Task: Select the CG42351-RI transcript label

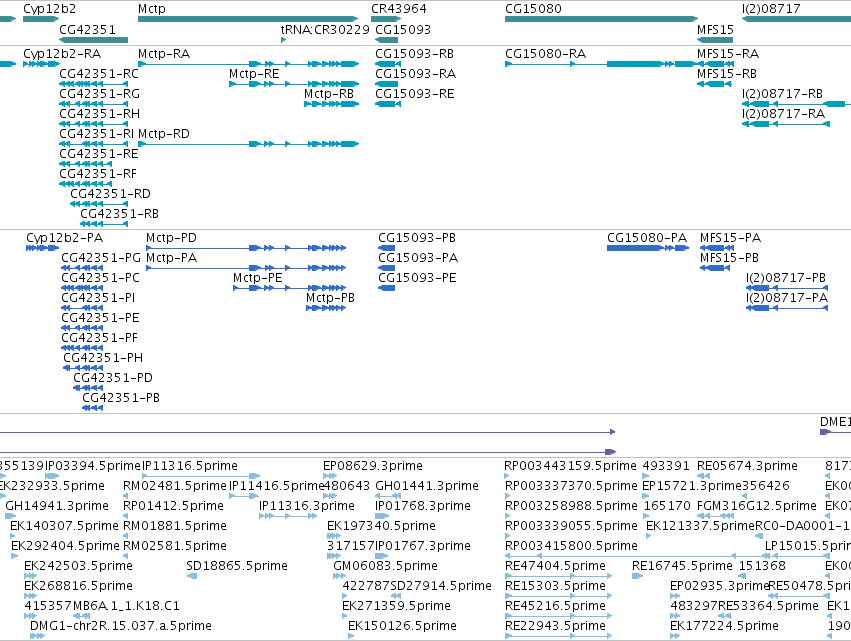Action: coord(97,134)
